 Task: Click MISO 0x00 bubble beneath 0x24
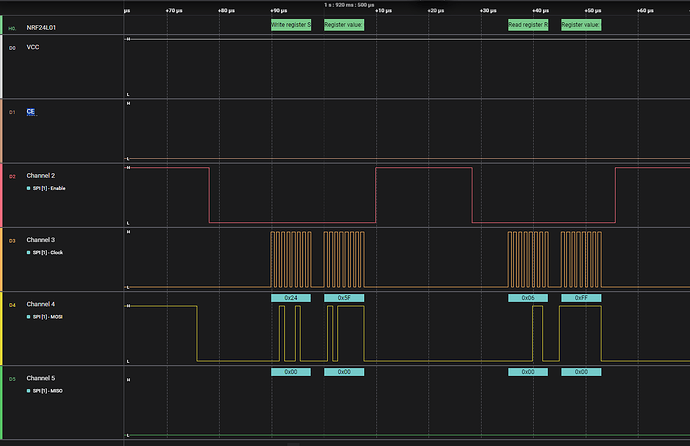291,372
